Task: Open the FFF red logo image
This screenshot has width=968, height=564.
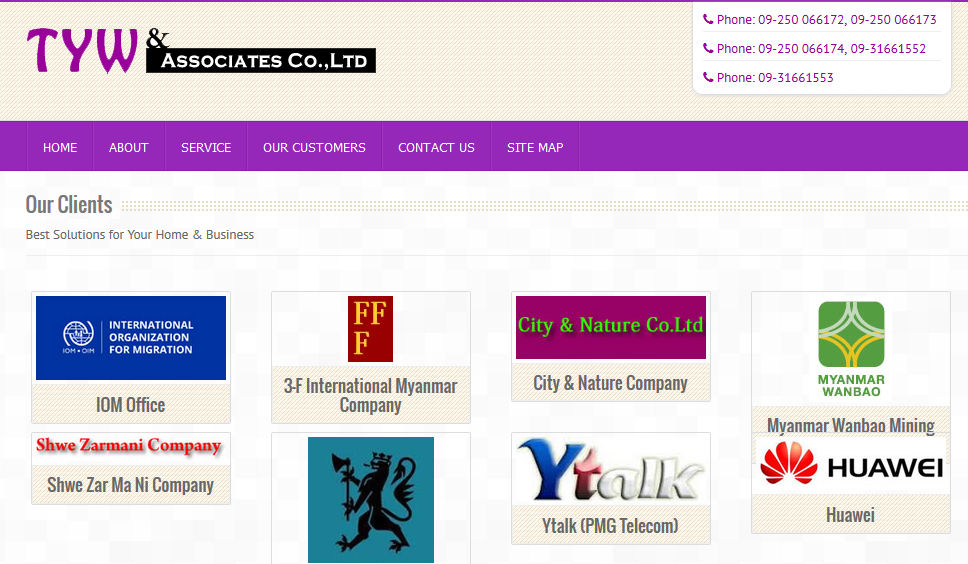Action: coord(370,329)
